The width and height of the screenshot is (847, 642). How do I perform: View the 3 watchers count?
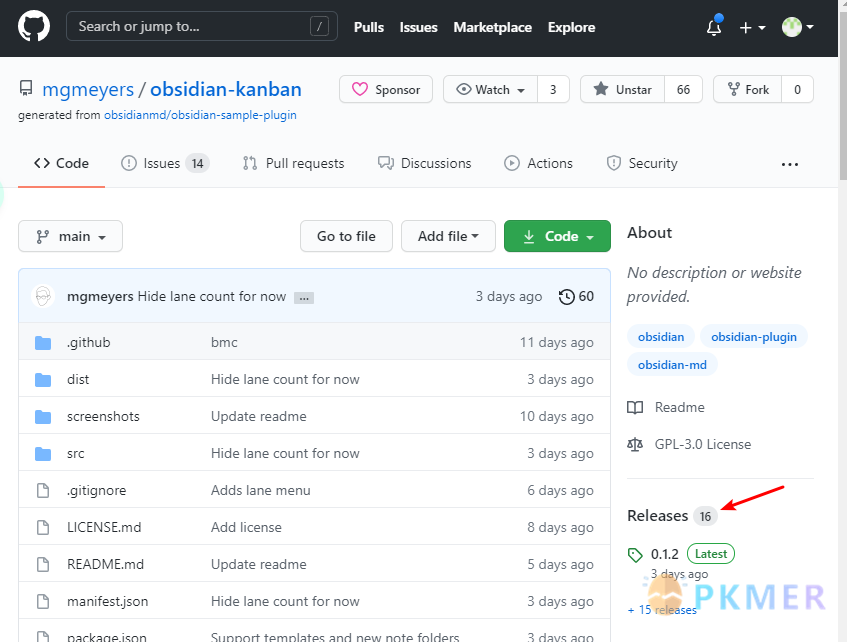coord(553,89)
